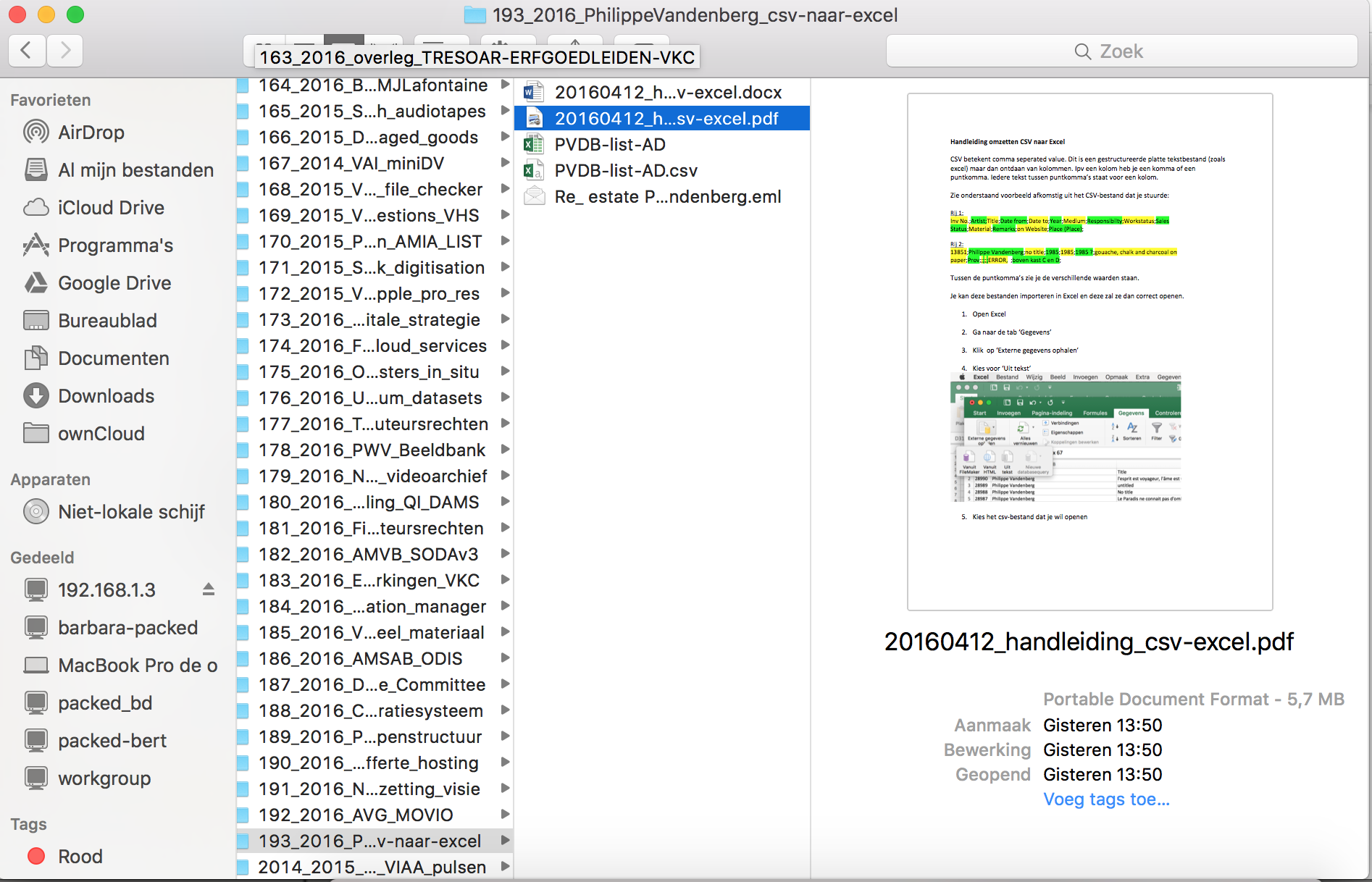Expand the 167_2014_VAI_miniDV folder arrow

505,163
